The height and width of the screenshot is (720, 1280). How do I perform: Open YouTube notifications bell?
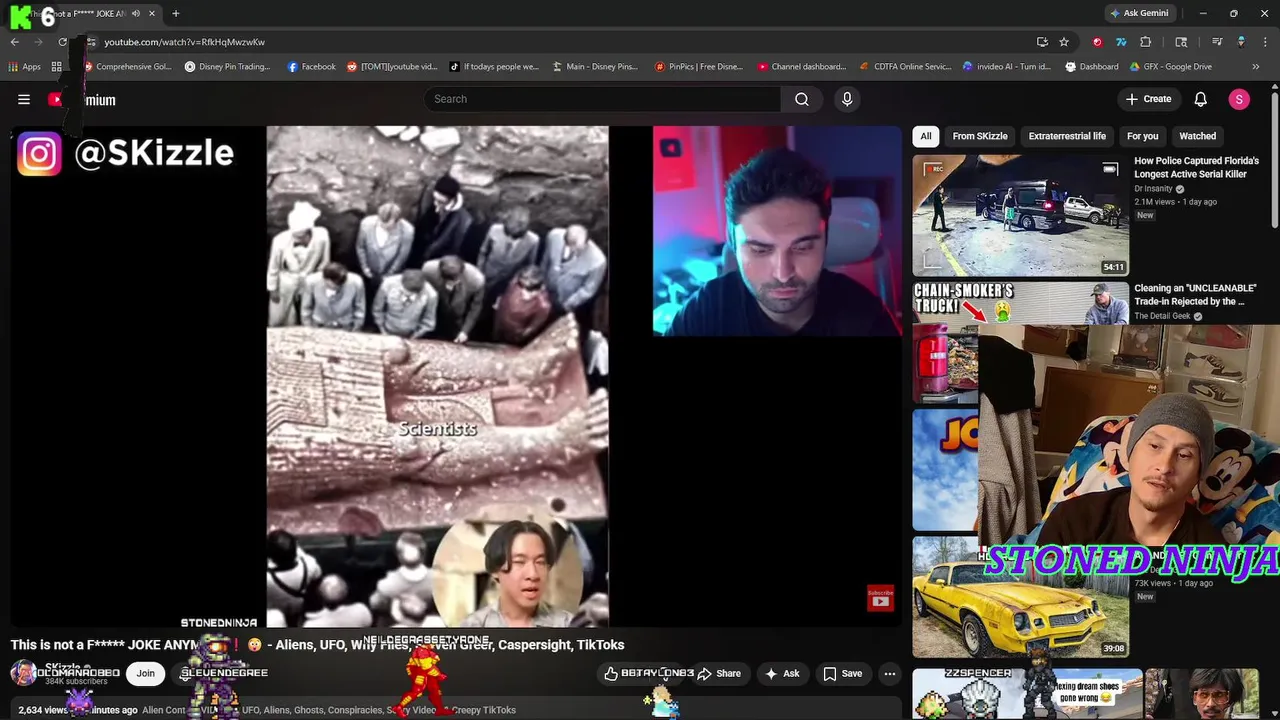1201,99
